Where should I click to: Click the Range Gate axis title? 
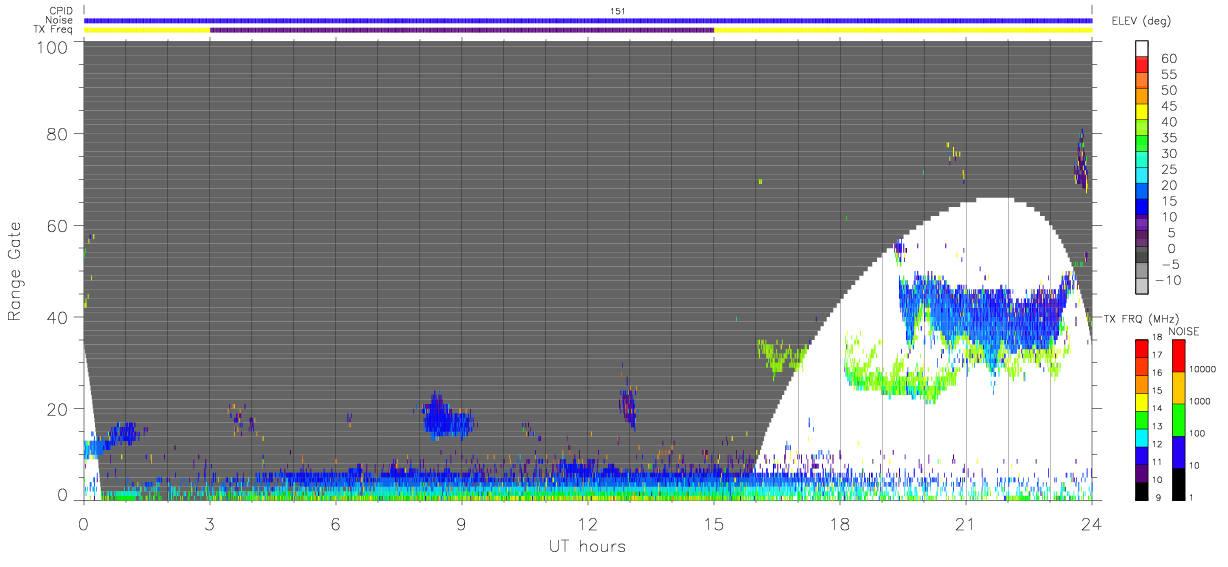[x=16, y=271]
